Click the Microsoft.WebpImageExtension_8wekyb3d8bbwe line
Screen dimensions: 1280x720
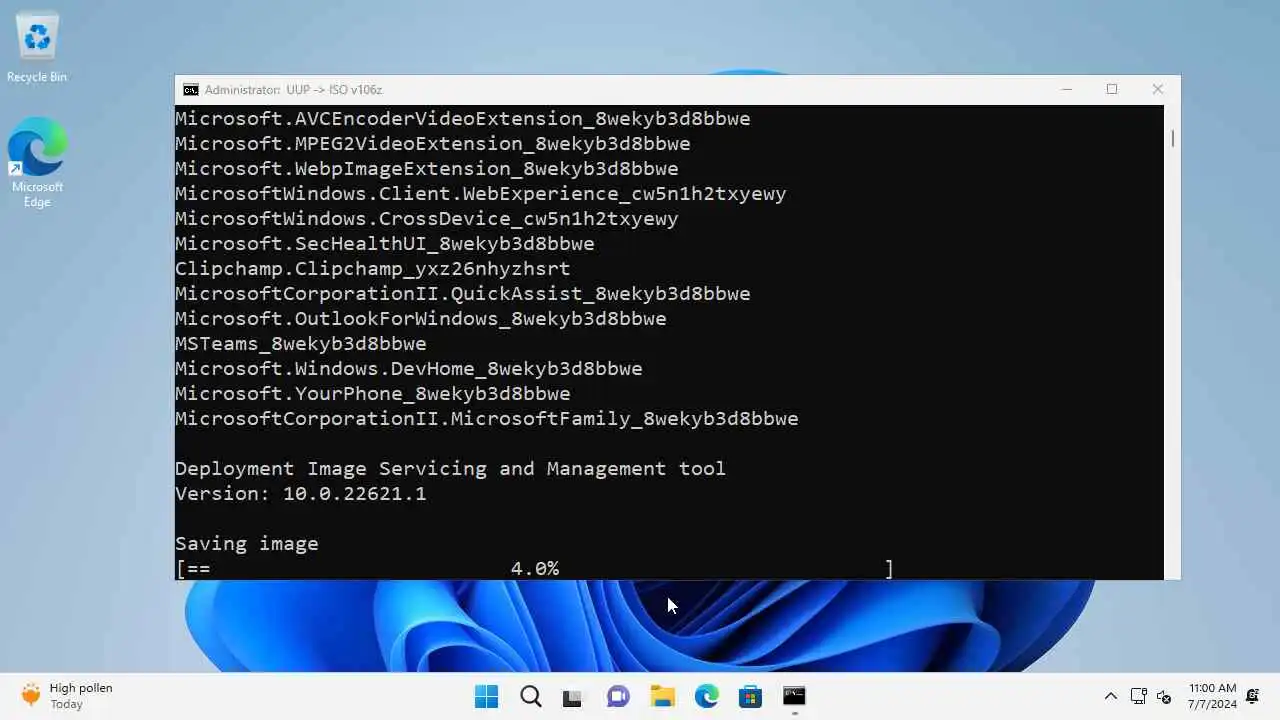[x=427, y=169]
